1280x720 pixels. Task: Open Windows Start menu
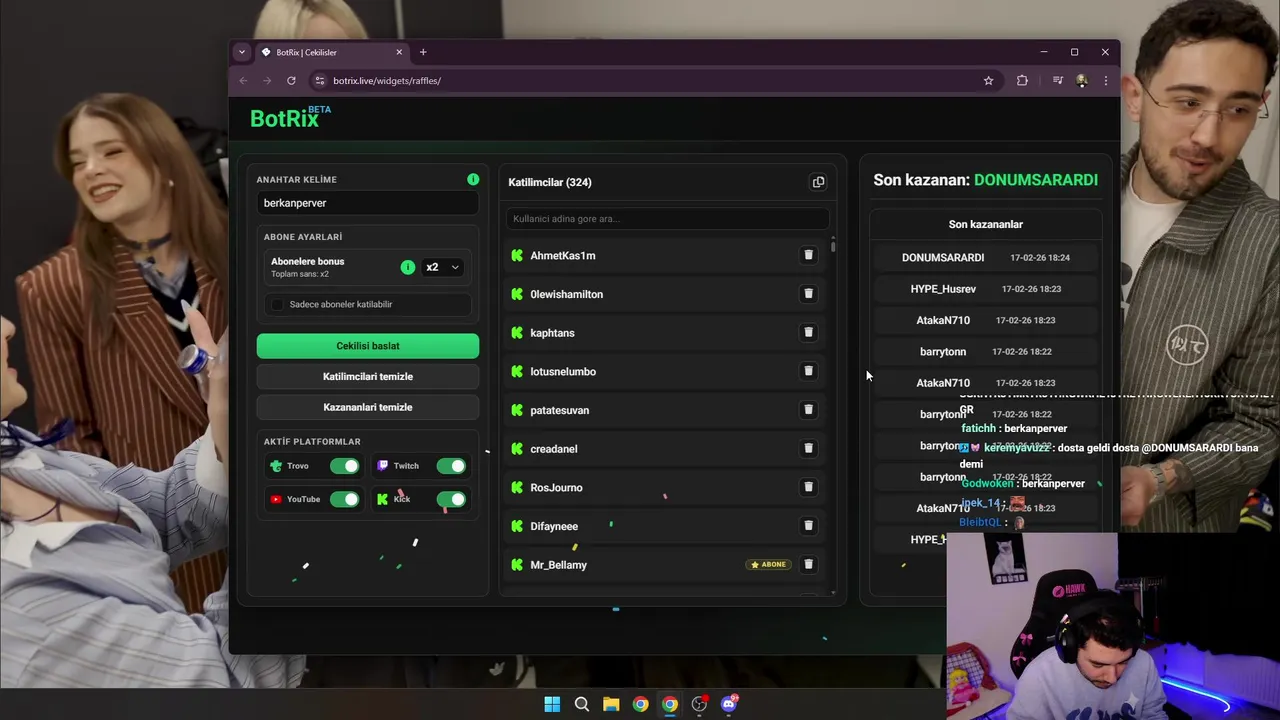(552, 704)
